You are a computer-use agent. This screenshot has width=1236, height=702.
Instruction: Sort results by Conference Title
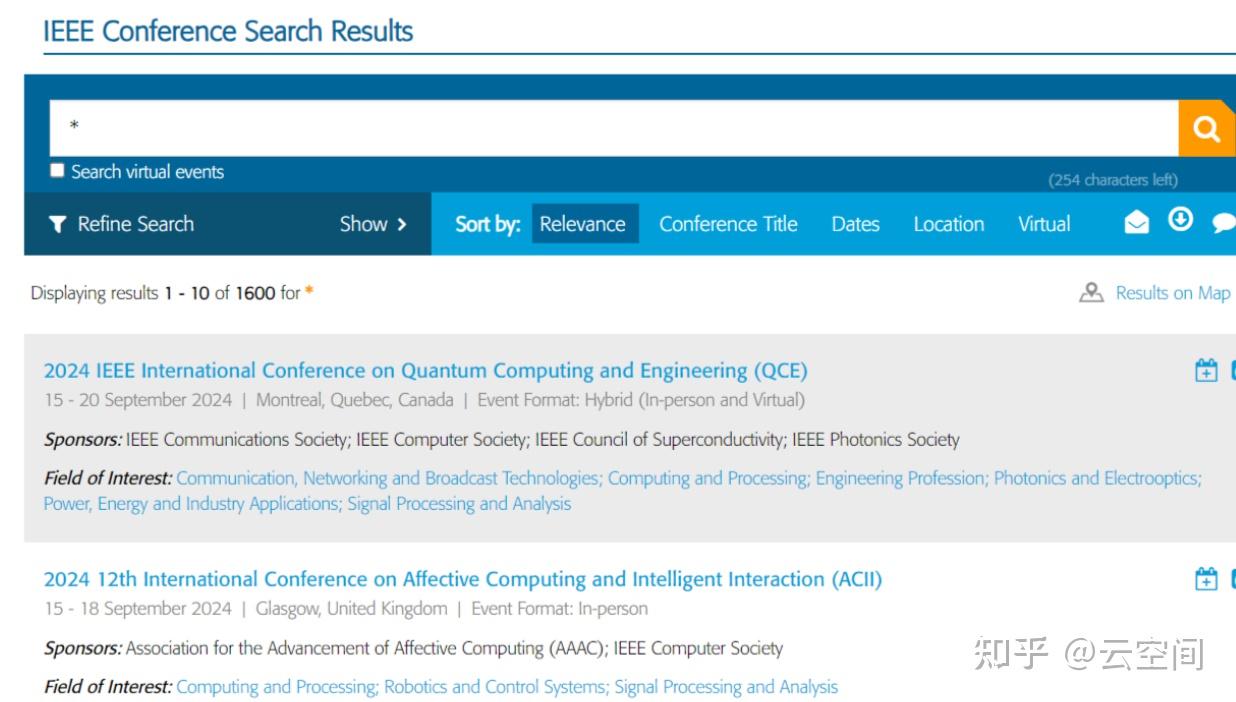(728, 224)
